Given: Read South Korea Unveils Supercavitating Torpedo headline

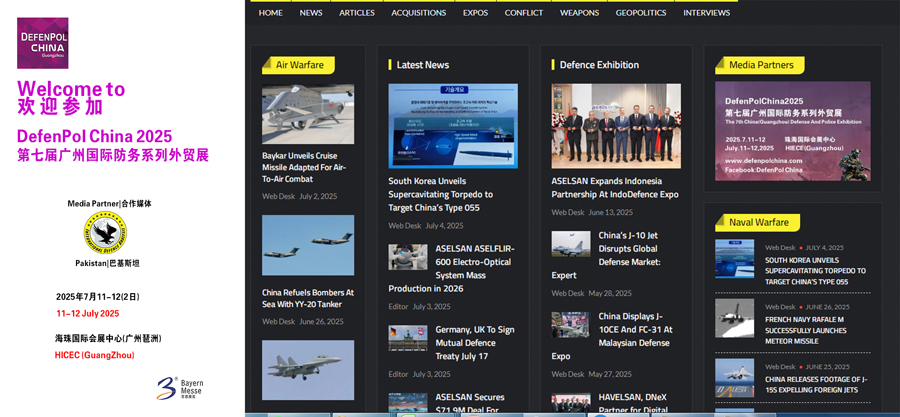Looking at the screenshot, I should pos(441,194).
